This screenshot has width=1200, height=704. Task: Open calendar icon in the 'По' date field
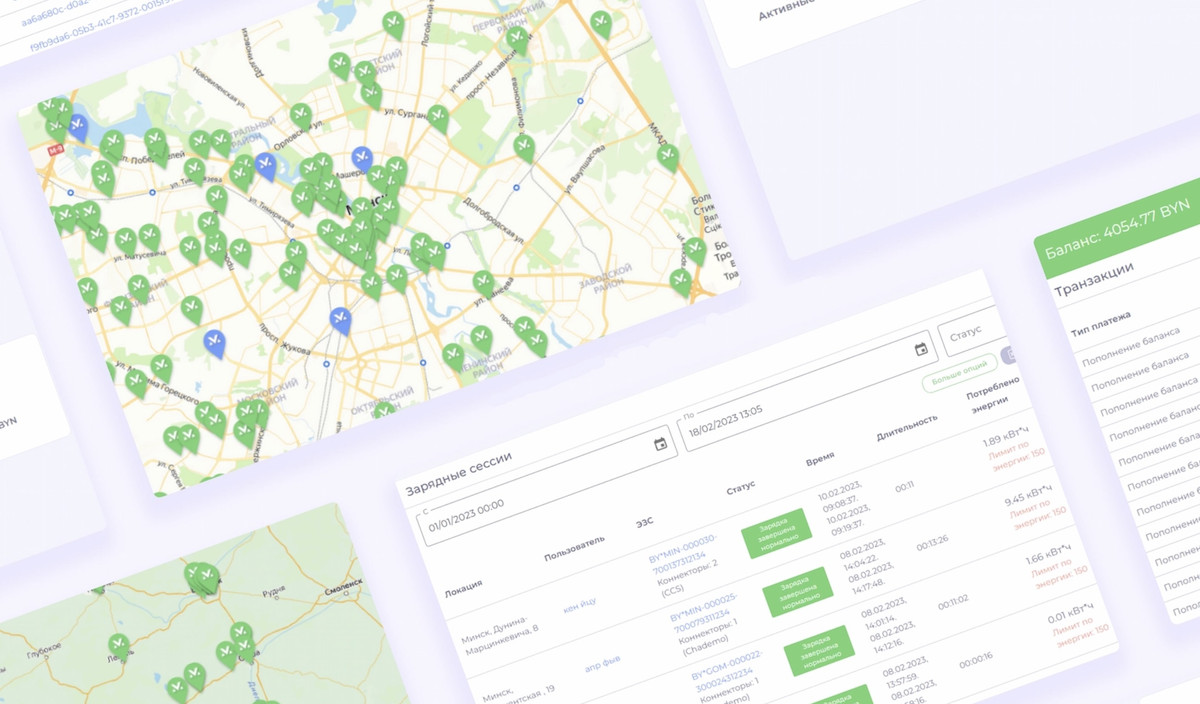point(921,349)
